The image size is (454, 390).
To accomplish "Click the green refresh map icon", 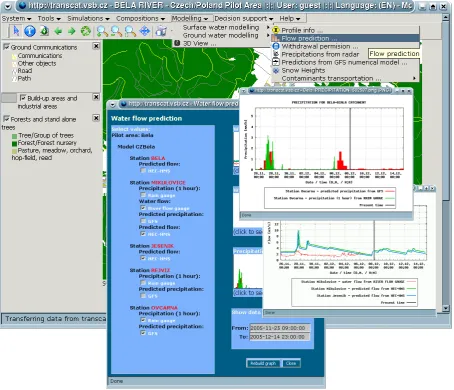I will [86, 31].
